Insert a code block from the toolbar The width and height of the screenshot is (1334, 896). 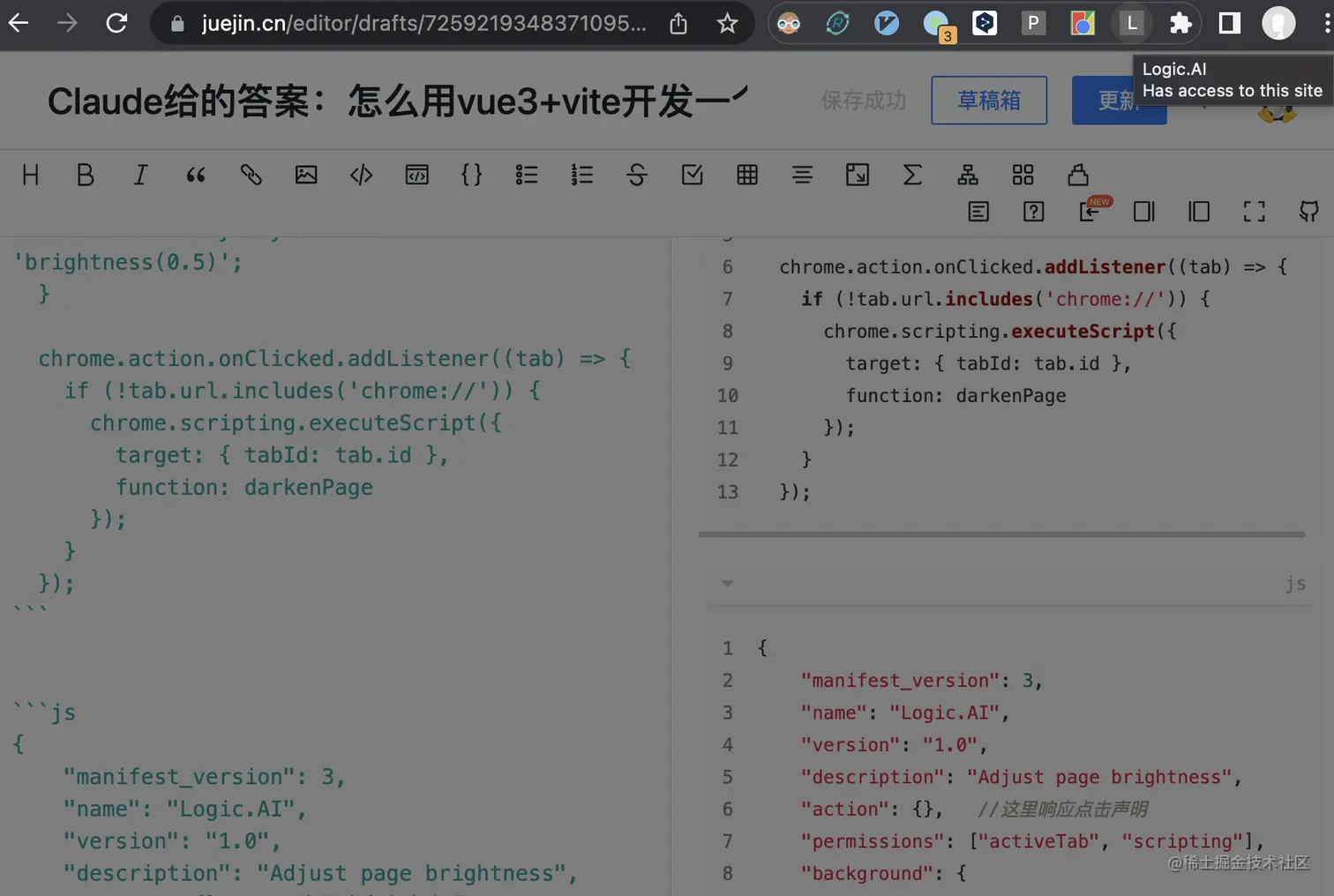[x=416, y=175]
